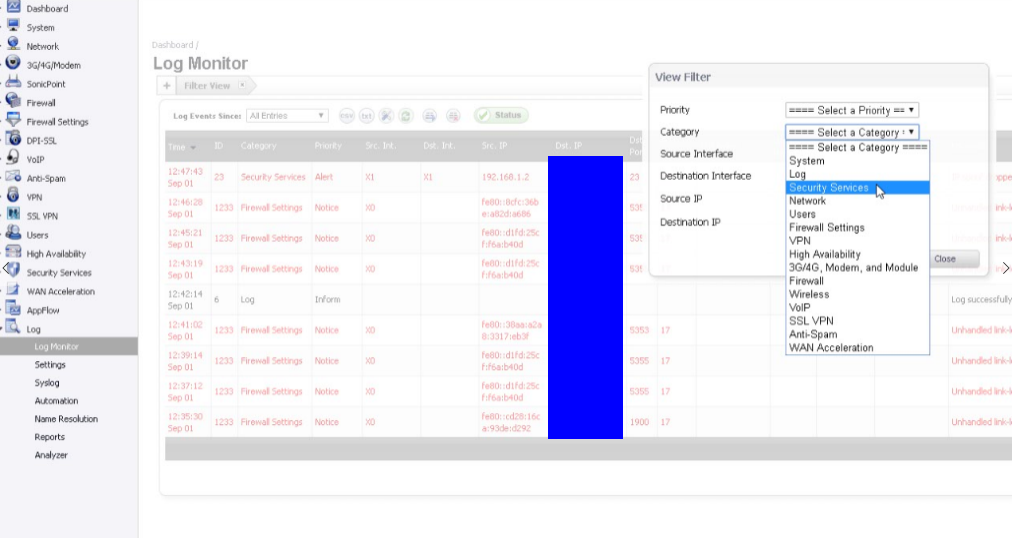
Task: Add a new view tab with plus button
Action: [x=167, y=85]
